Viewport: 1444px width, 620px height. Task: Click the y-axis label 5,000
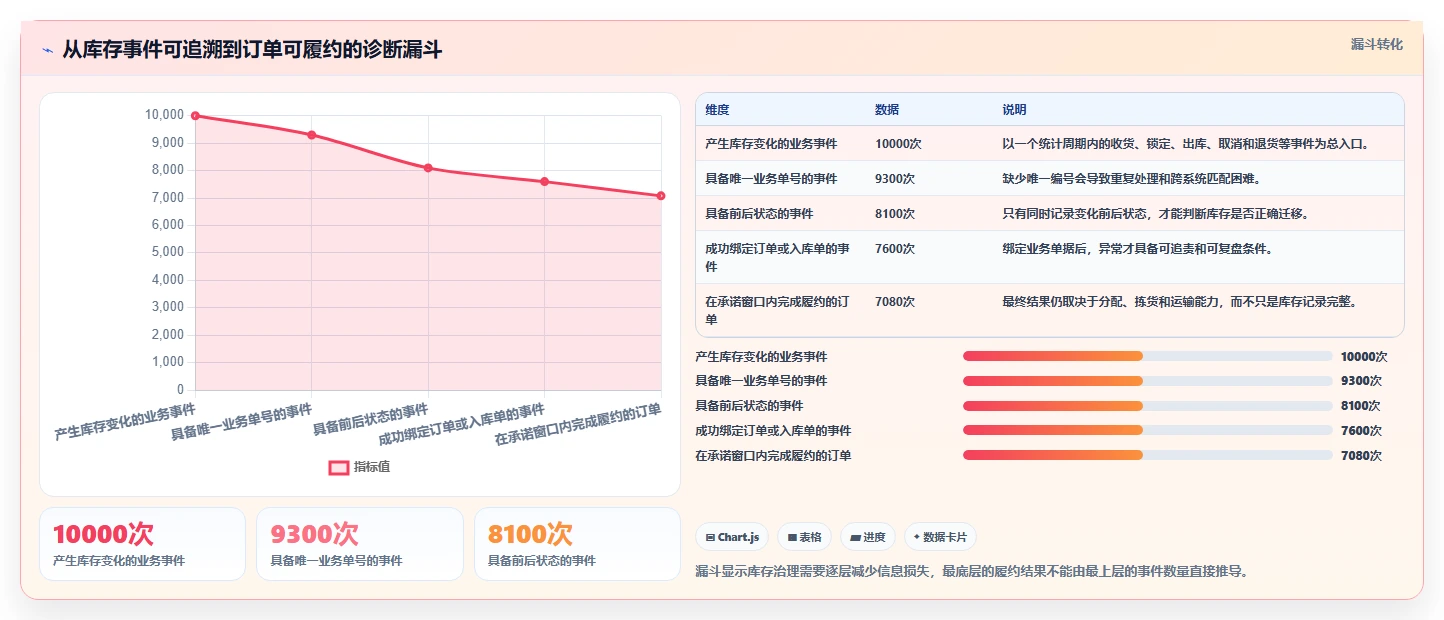point(166,252)
